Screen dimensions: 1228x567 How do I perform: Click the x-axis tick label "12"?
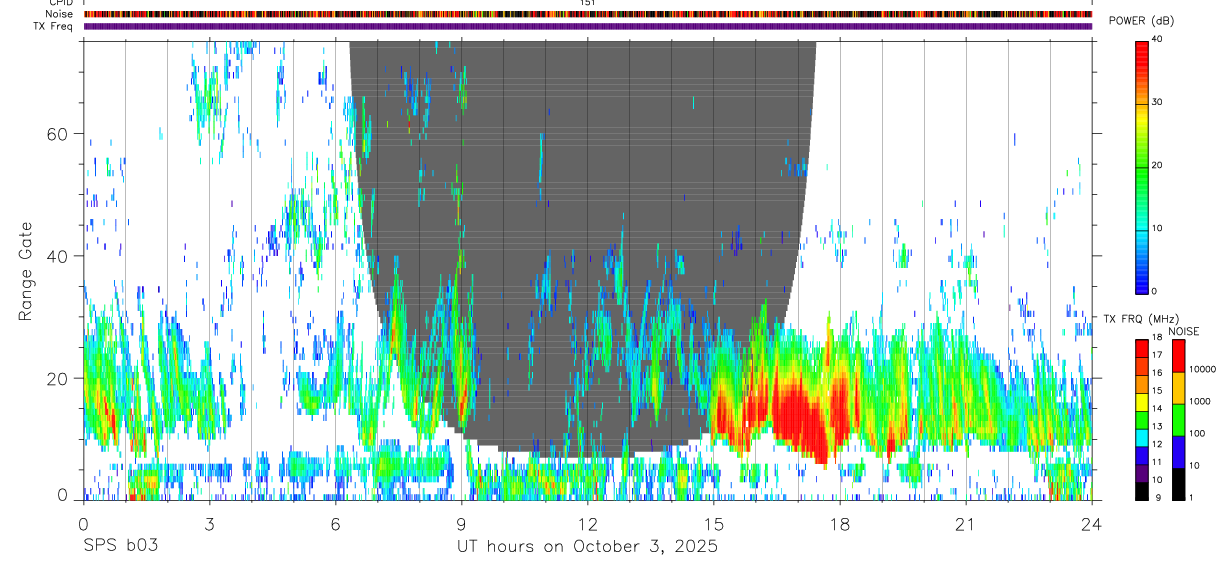pos(587,523)
